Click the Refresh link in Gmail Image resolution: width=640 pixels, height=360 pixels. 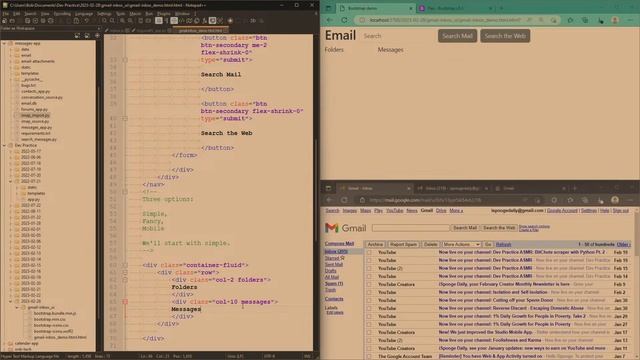coord(503,244)
